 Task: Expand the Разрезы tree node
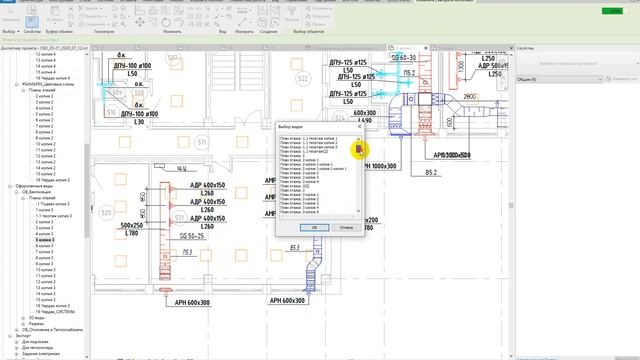(x=23, y=324)
